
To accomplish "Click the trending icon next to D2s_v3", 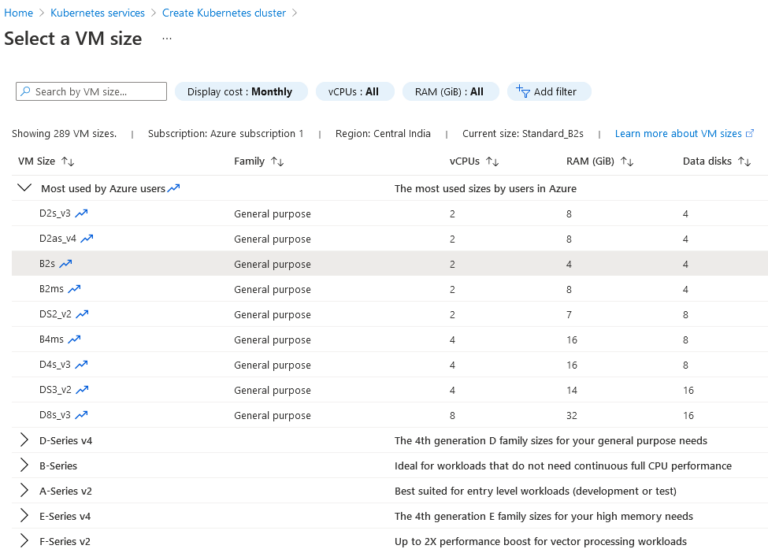I will click(x=81, y=213).
